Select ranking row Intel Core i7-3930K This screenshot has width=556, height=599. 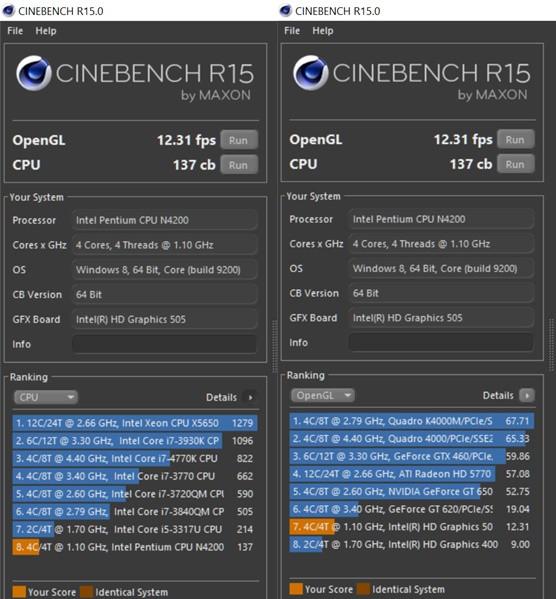point(135,441)
